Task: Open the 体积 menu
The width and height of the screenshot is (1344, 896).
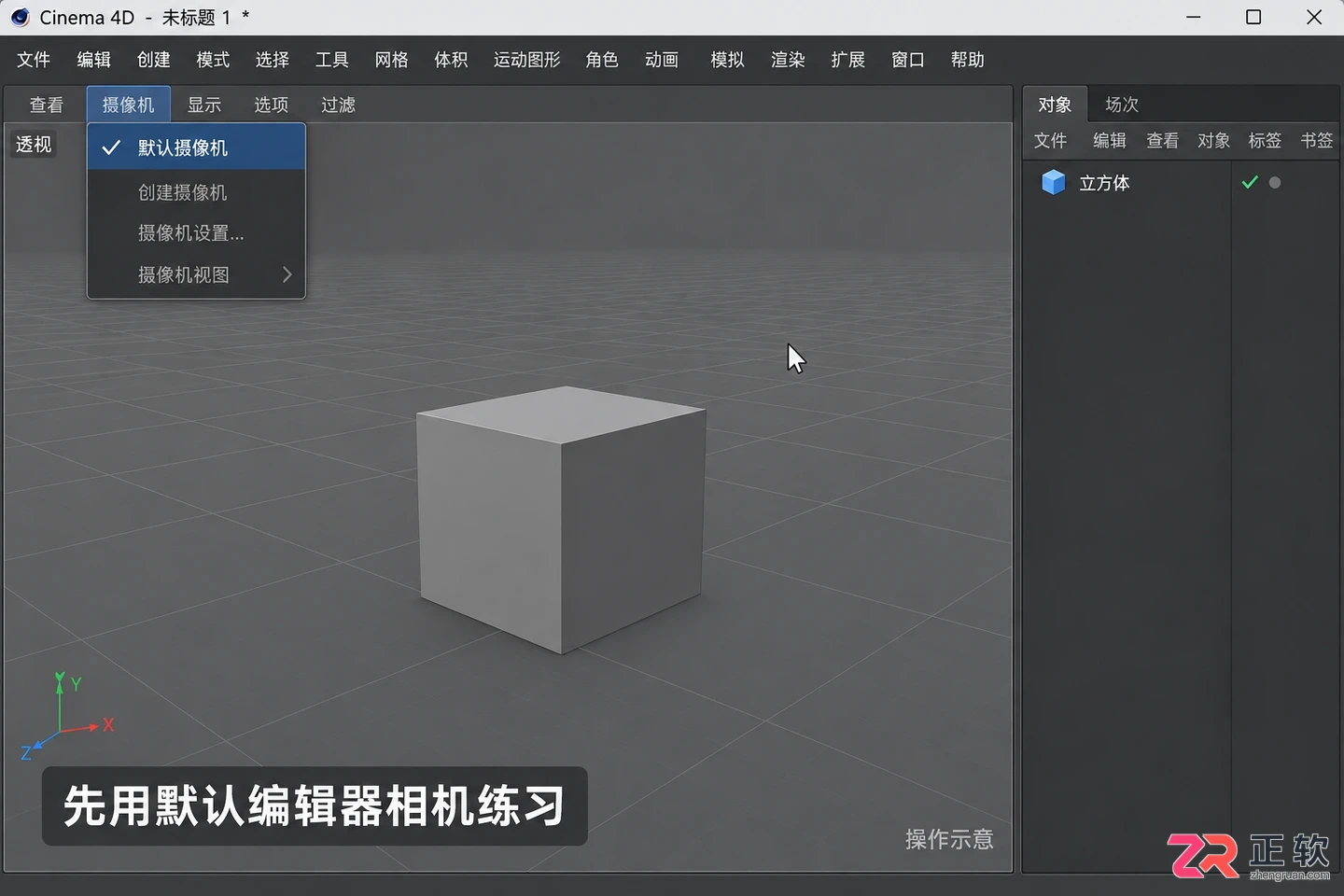Action: [452, 60]
